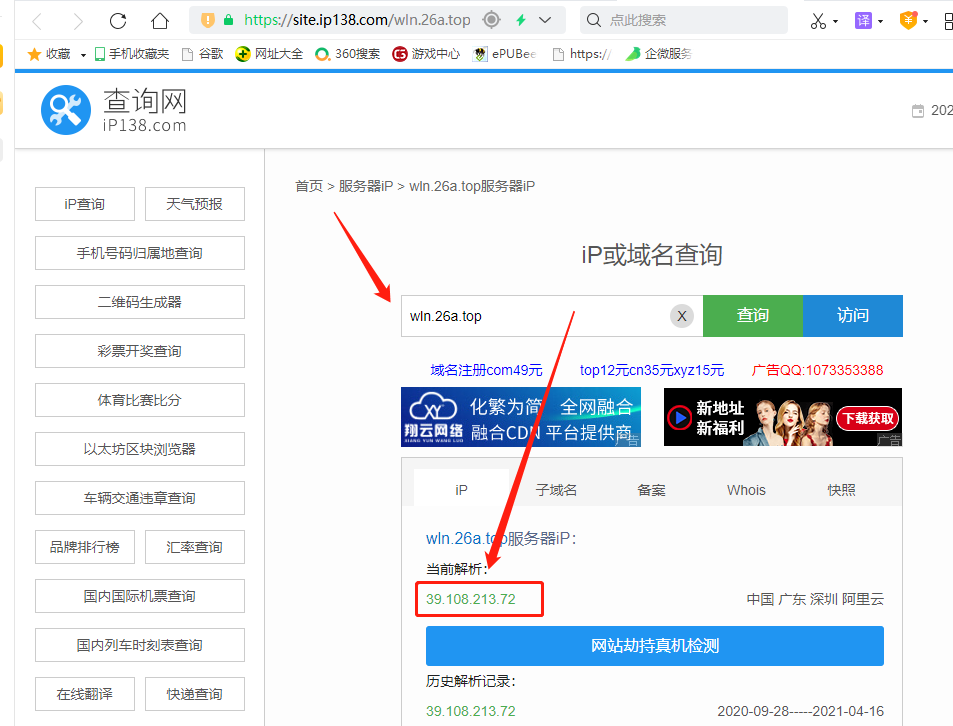Click the lightning speed mode icon
This screenshot has height=726, width=953.
(520, 20)
